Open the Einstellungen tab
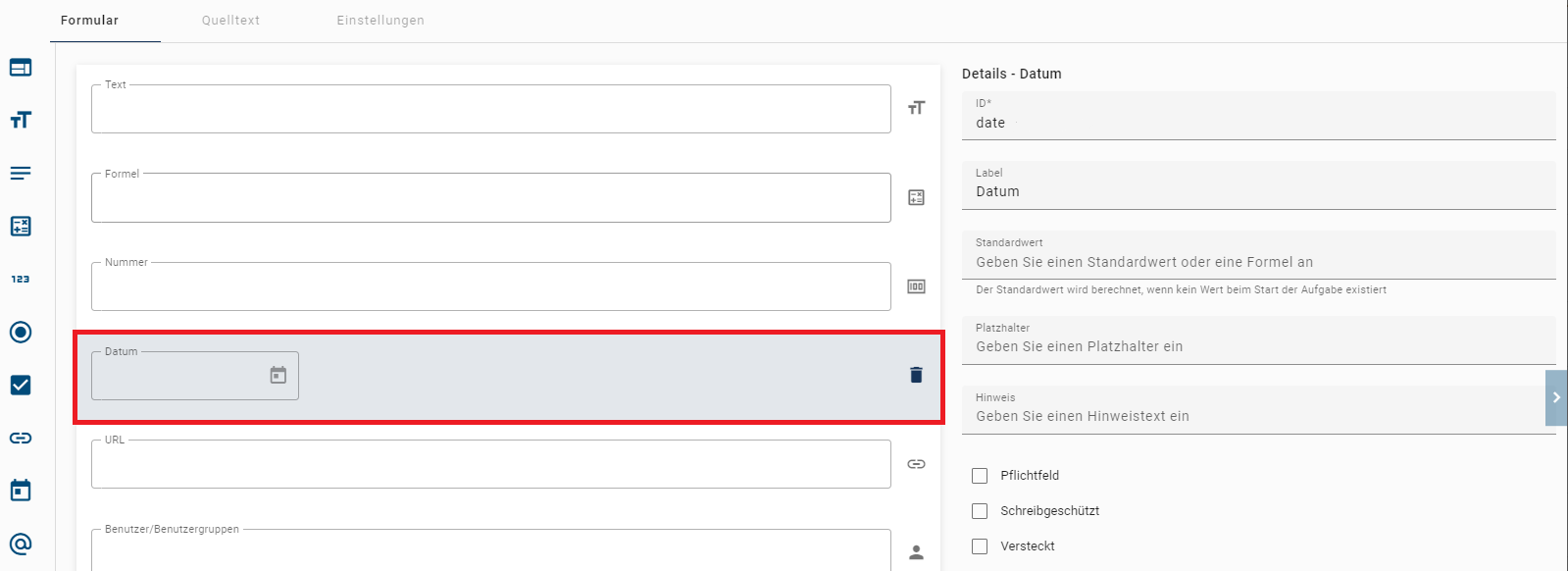The height and width of the screenshot is (571, 1568). click(x=380, y=21)
